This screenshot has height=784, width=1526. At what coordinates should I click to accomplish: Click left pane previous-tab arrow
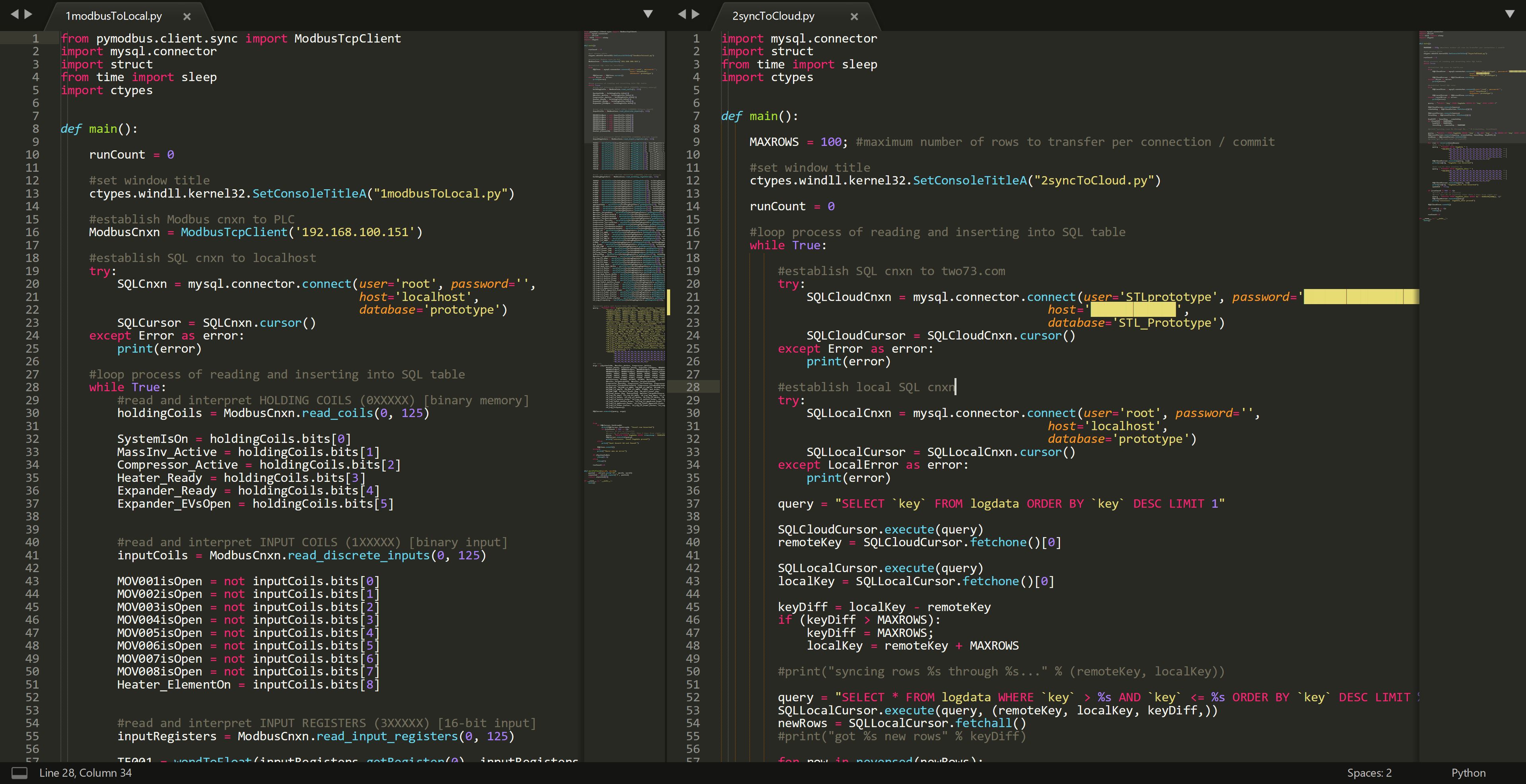(15, 14)
